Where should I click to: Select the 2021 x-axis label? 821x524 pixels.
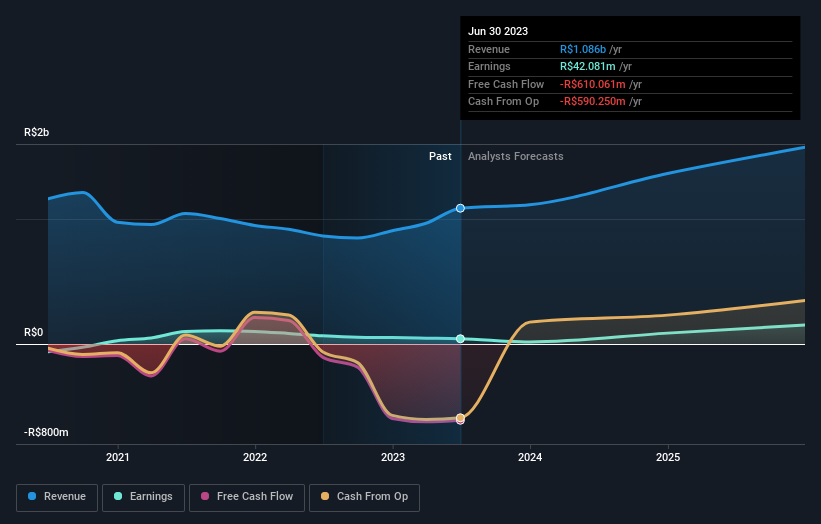point(118,457)
